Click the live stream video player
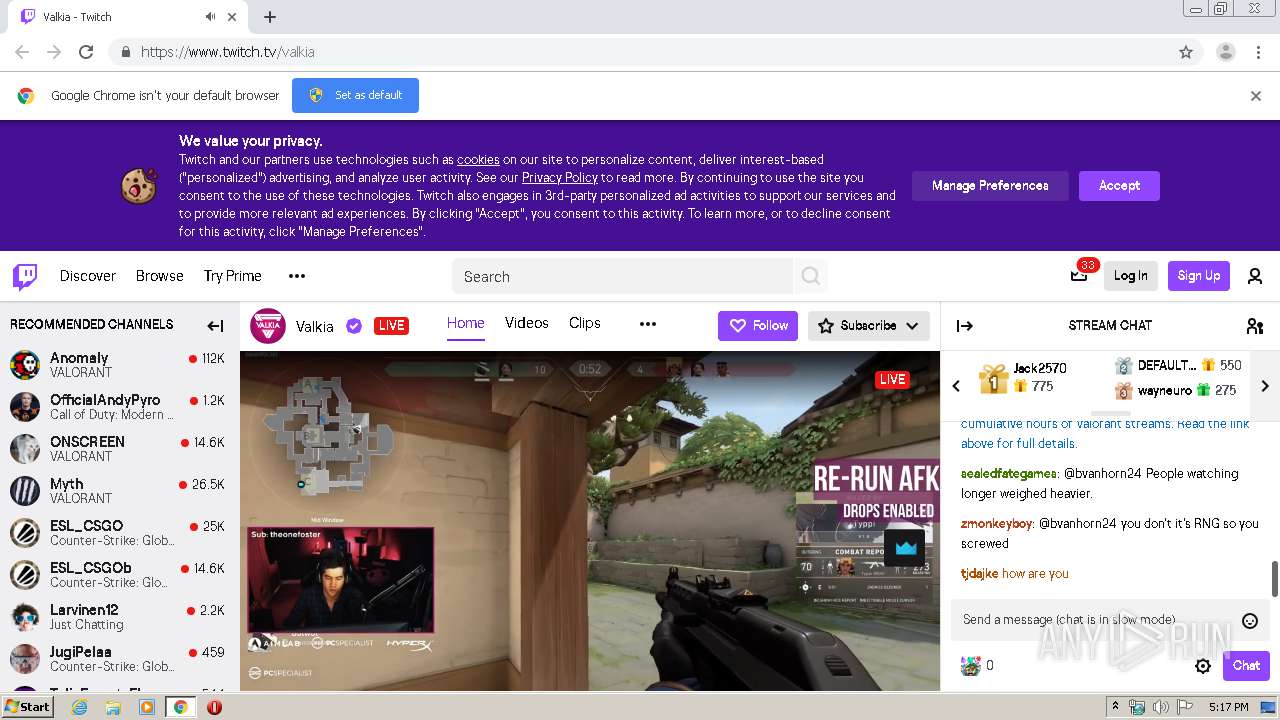 tap(590, 520)
